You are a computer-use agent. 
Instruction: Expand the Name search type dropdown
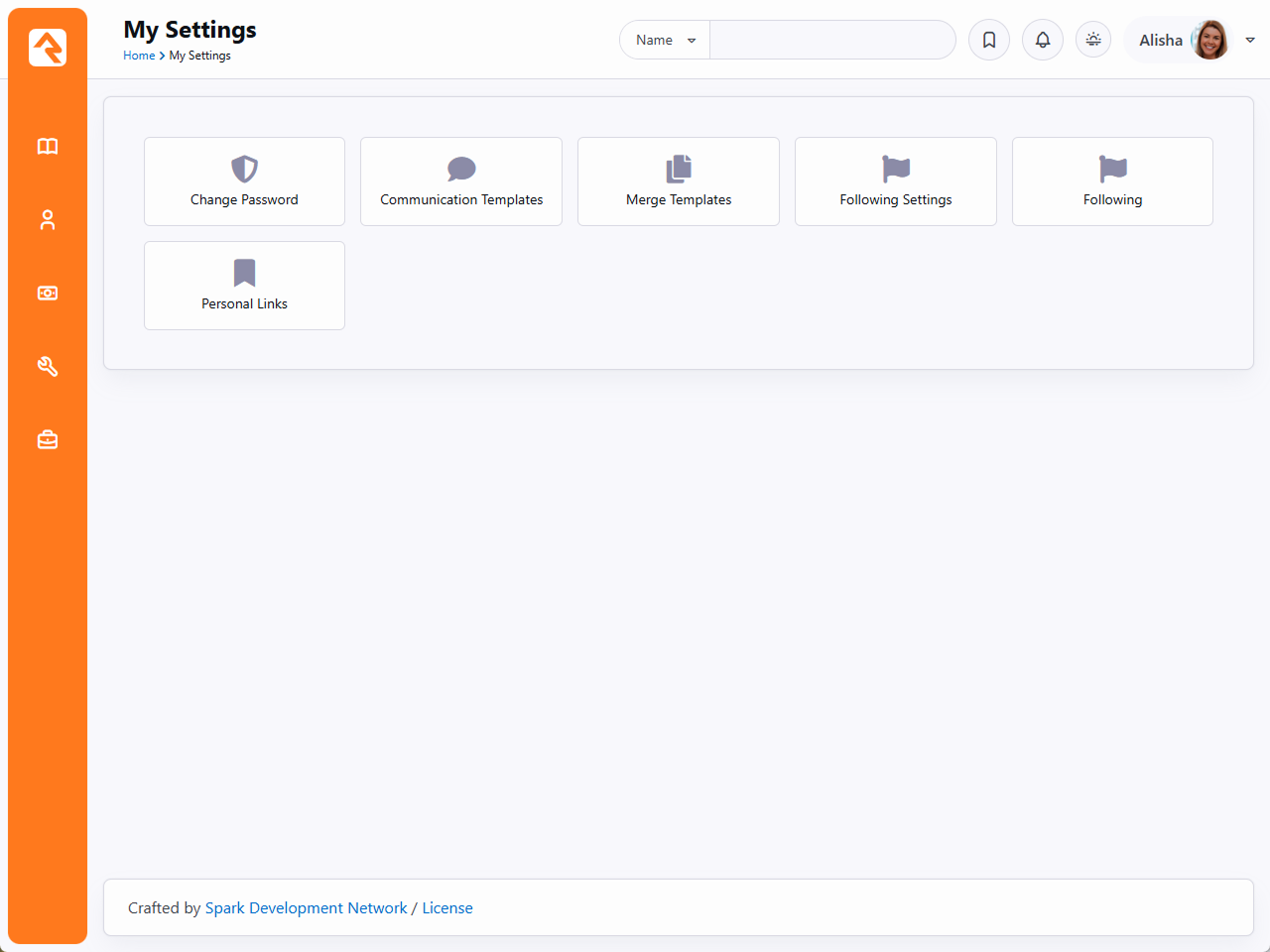pos(665,40)
